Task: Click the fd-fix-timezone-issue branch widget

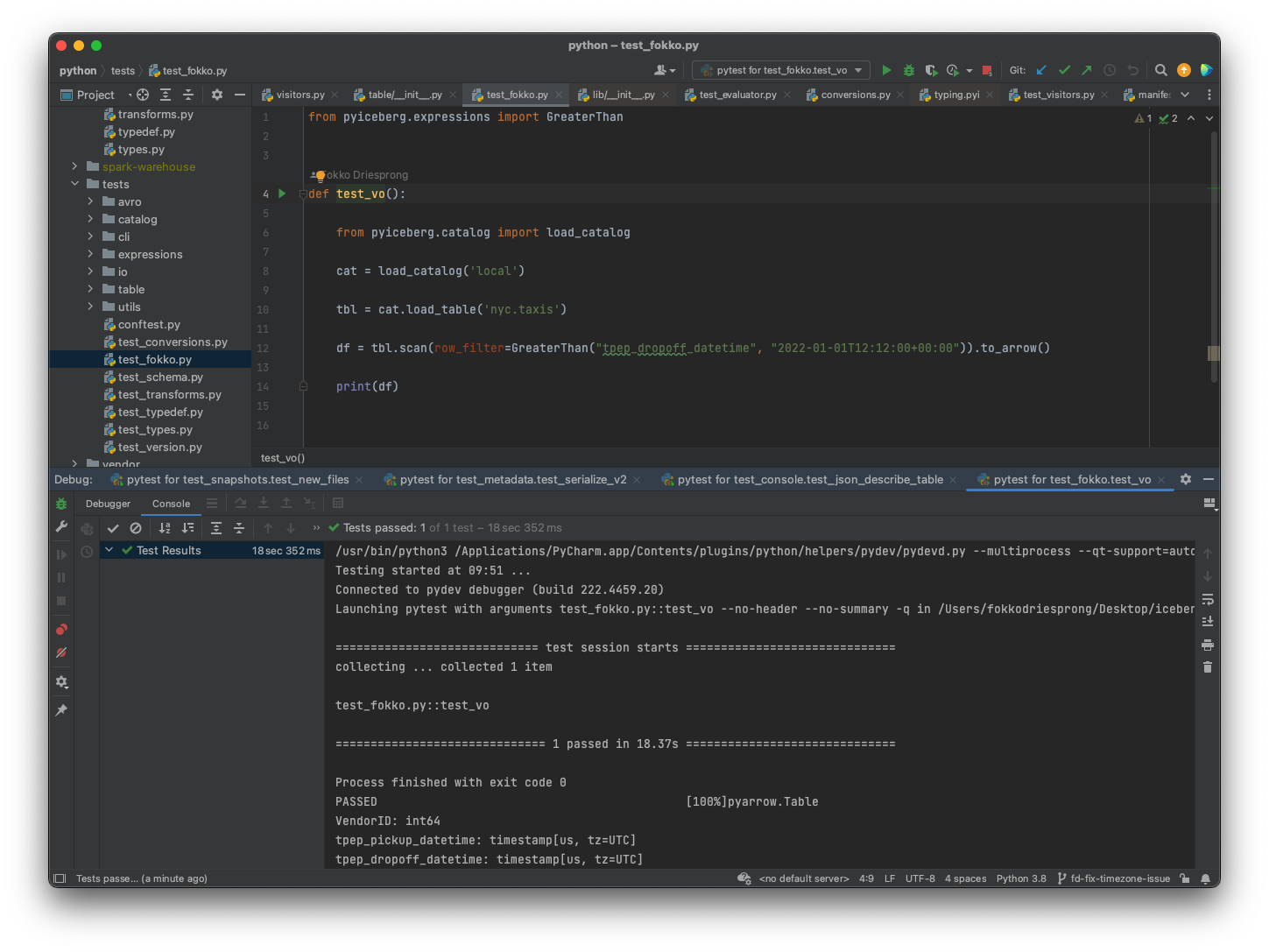Action: tap(1113, 878)
